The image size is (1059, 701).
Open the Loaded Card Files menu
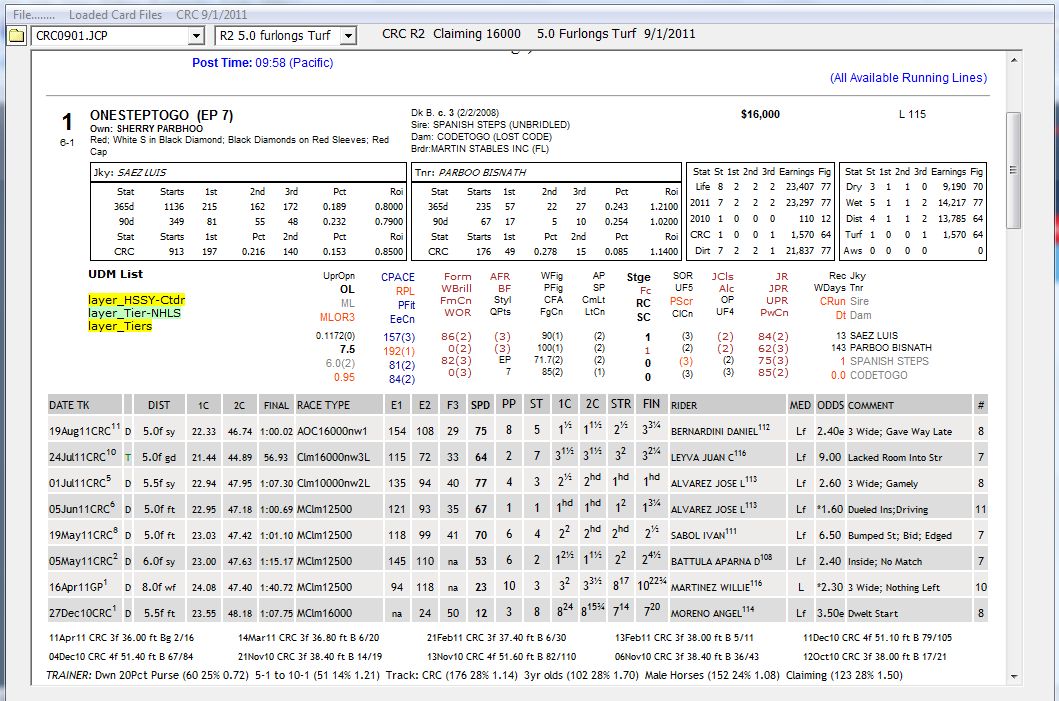115,14
